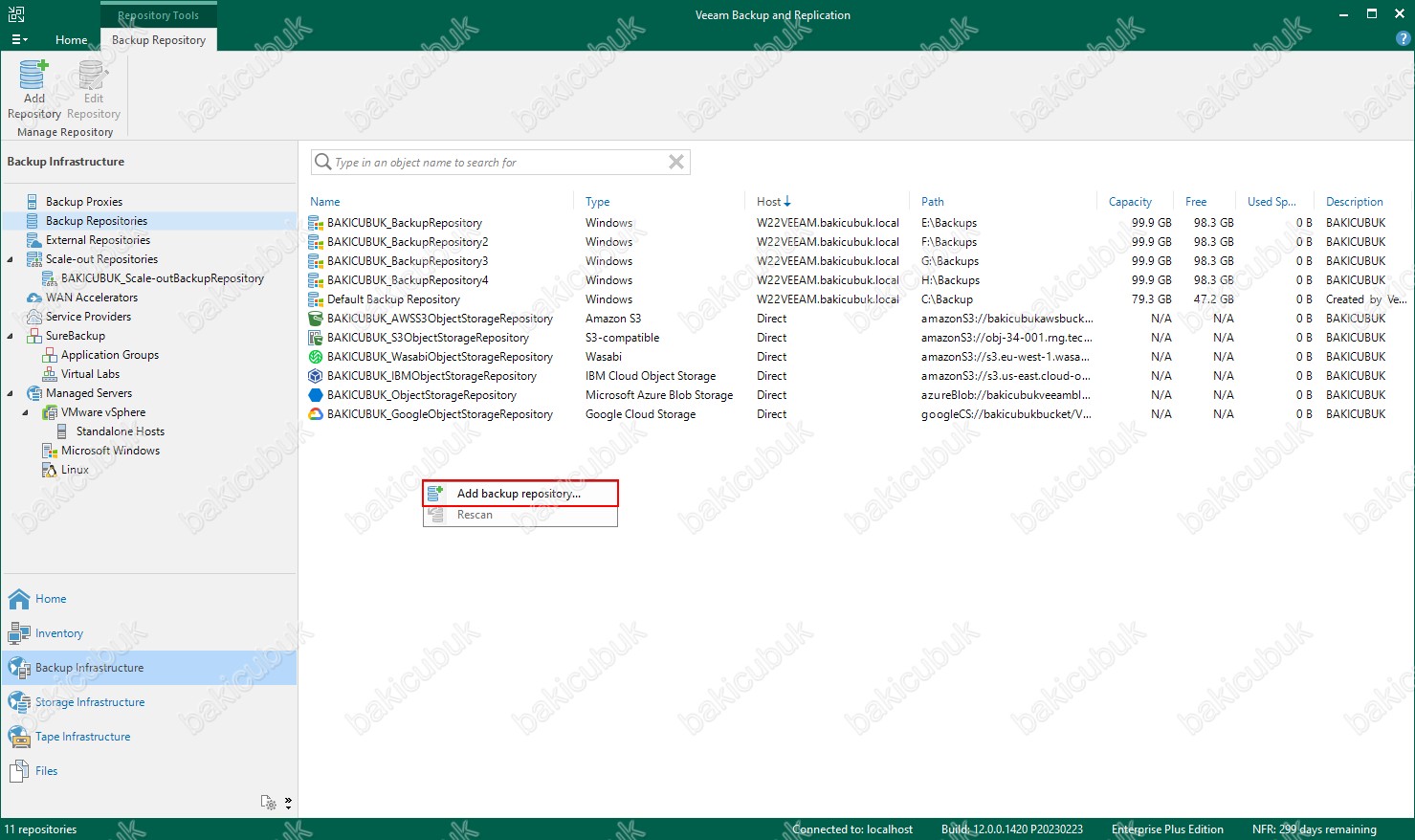Select Backup Proxies in the tree

(x=84, y=202)
